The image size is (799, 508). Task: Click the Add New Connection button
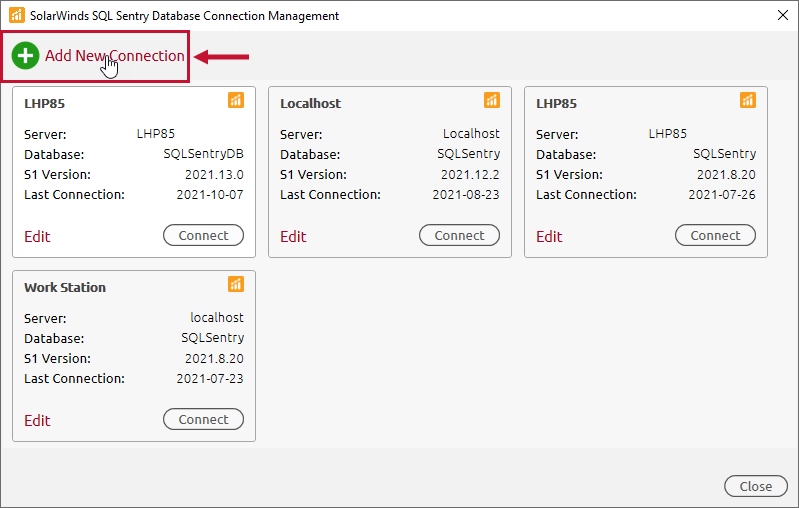[x=98, y=56]
